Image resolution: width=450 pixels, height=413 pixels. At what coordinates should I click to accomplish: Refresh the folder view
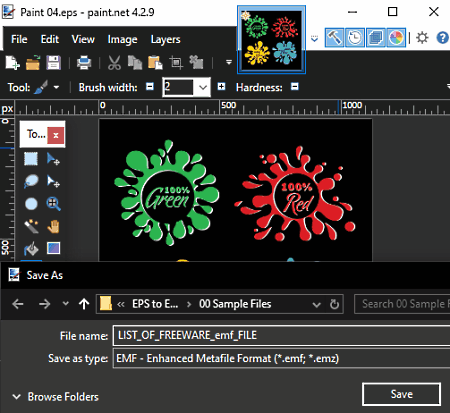[334, 304]
